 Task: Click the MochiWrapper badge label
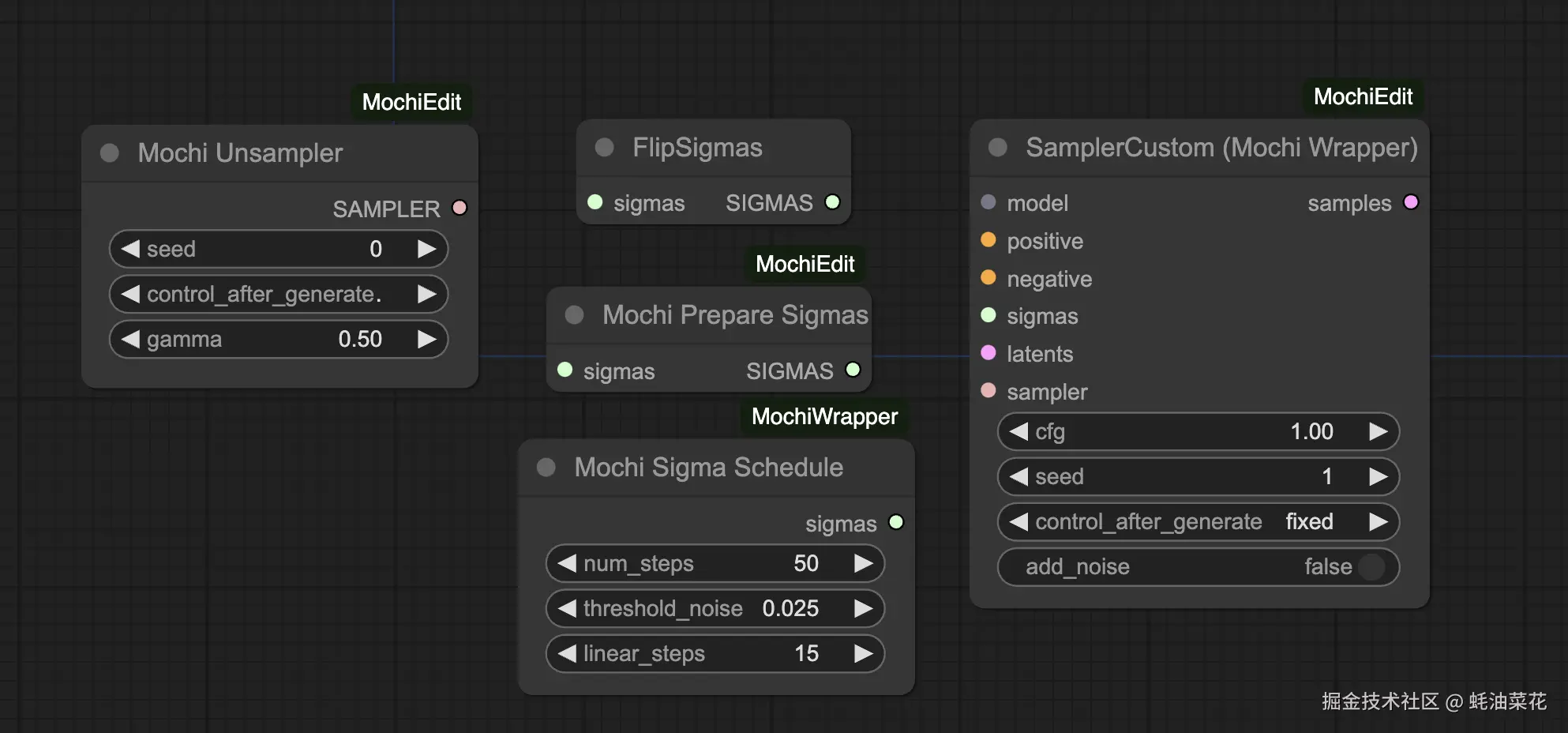[x=824, y=416]
